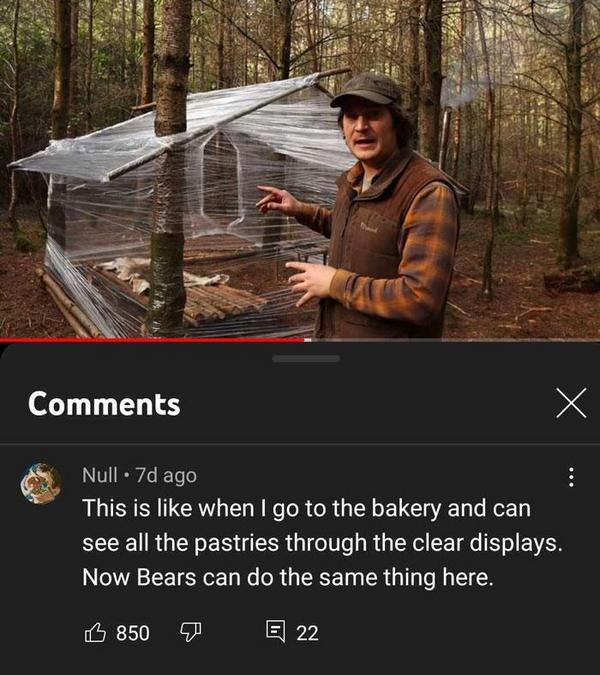
Task: Jump ahead on the gray unplayed progress bar
Action: [452, 340]
